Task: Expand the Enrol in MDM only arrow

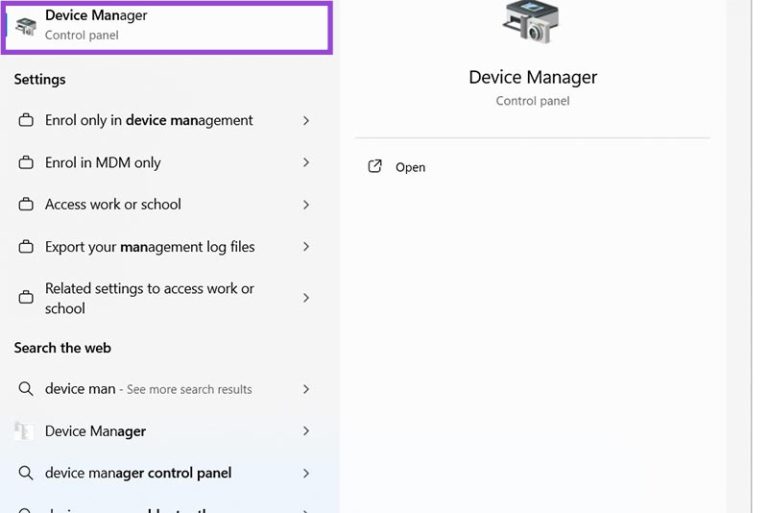Action: point(306,163)
